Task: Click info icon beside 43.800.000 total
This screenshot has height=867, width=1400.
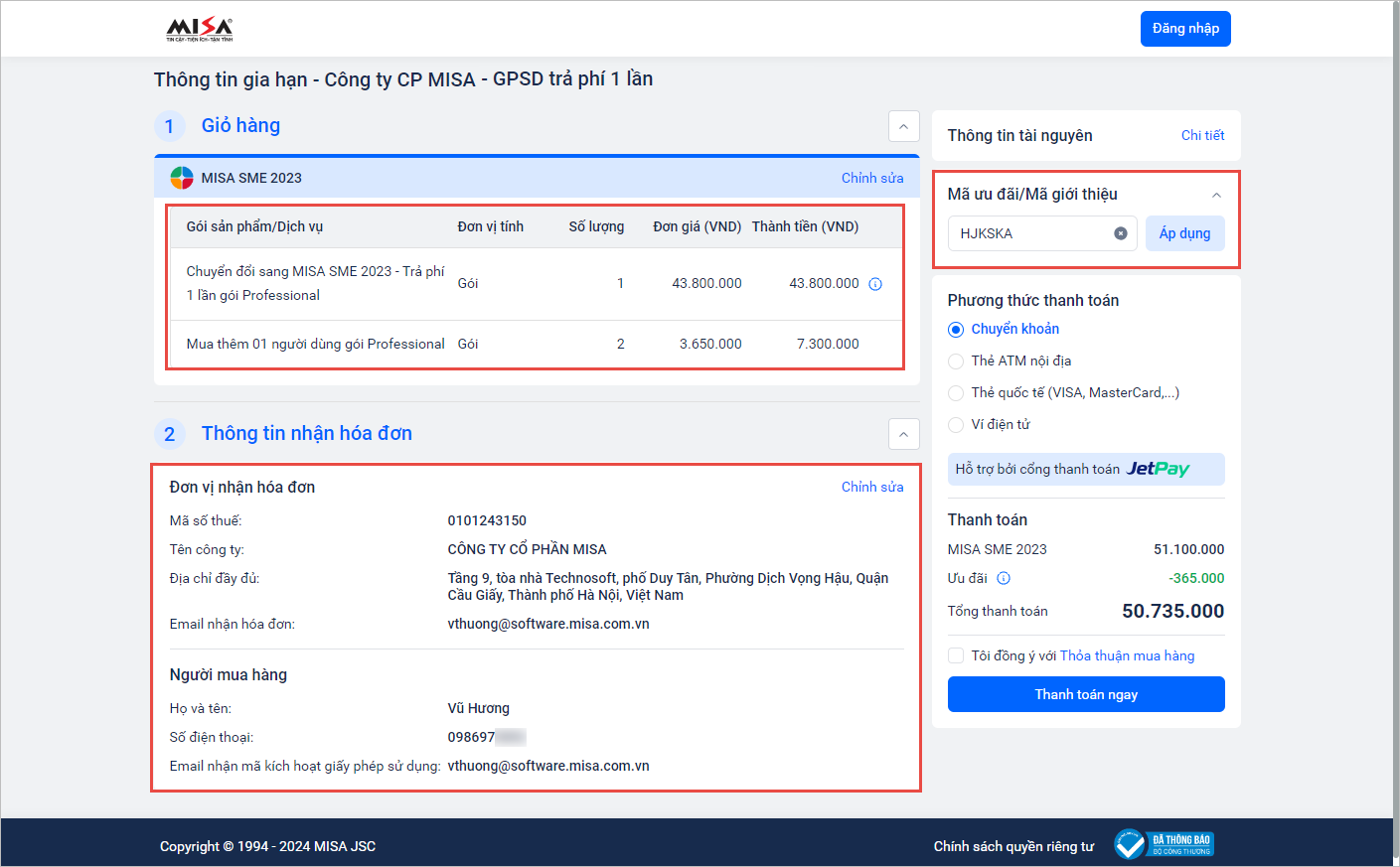Action: click(x=875, y=284)
